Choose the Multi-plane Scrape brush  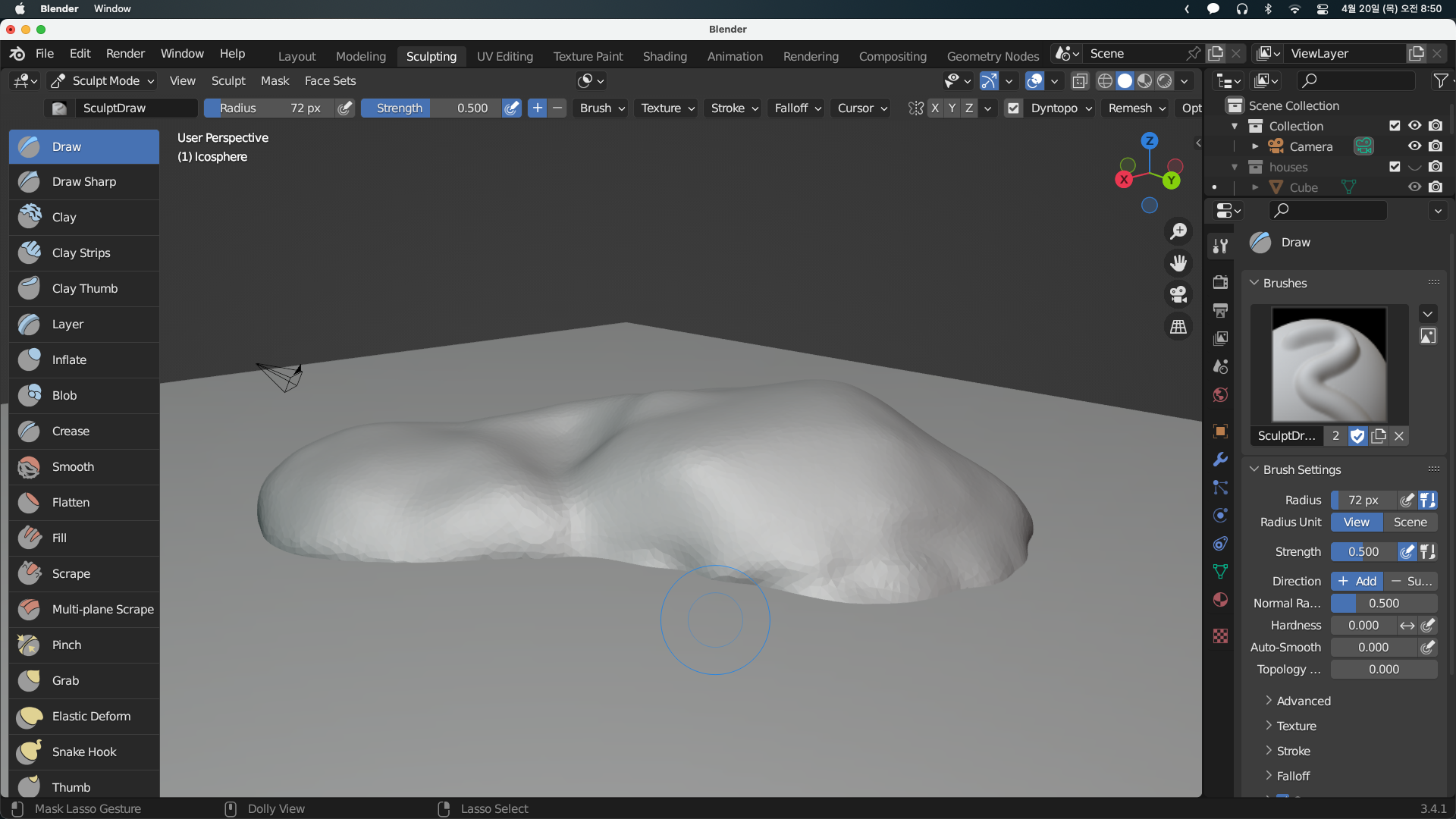(84, 610)
